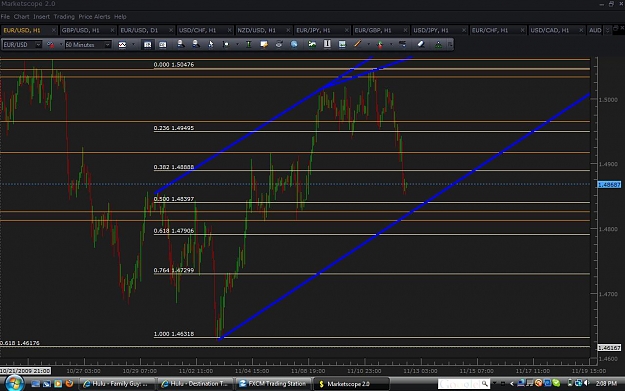Click the '1.000 1.46318' Fibonacci label
This screenshot has height=391, width=625.
(174, 334)
